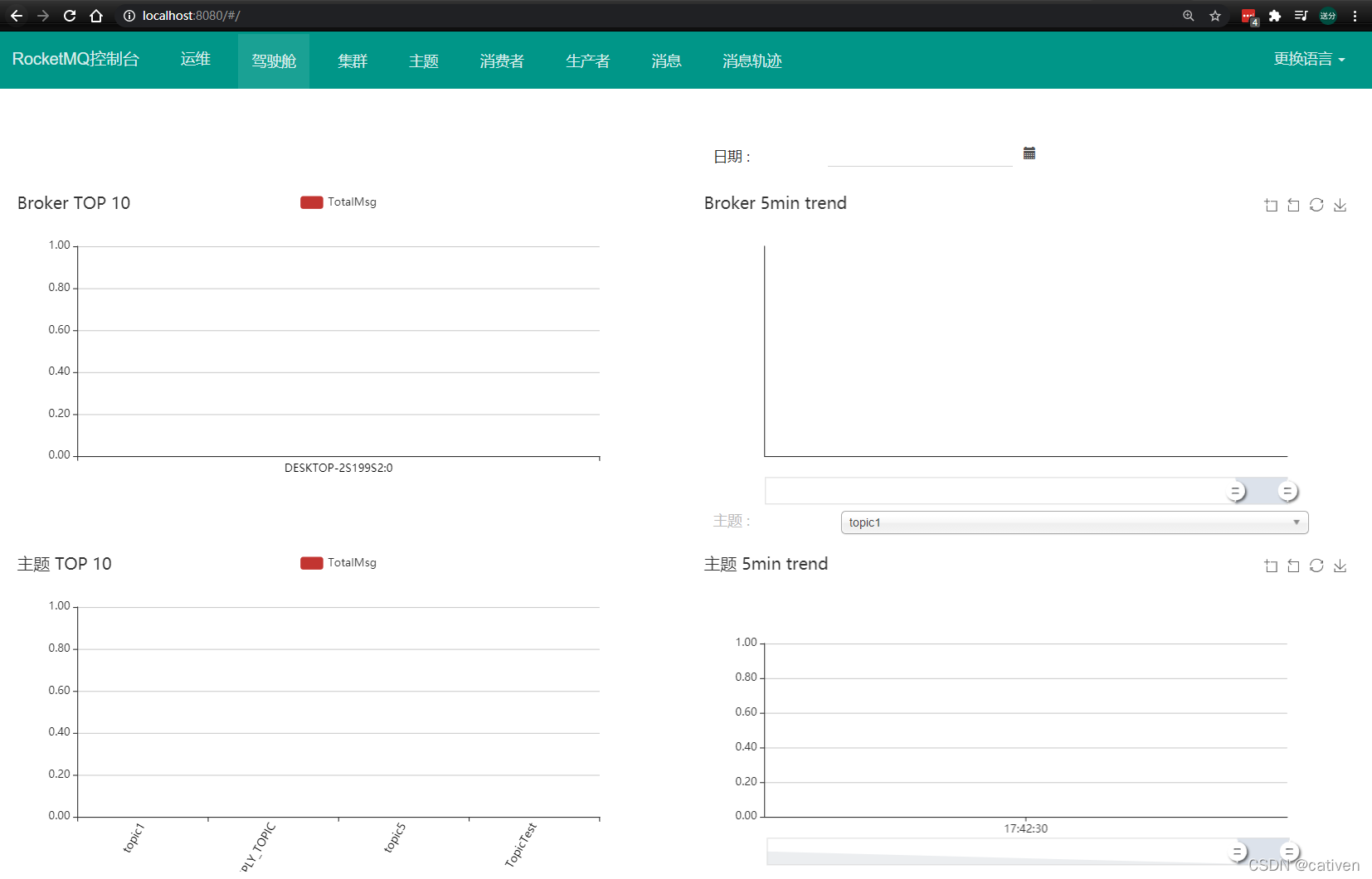This screenshot has width=1372, height=879.
Task: Restore the Broker 5min trend chart
Action: click(1316, 205)
